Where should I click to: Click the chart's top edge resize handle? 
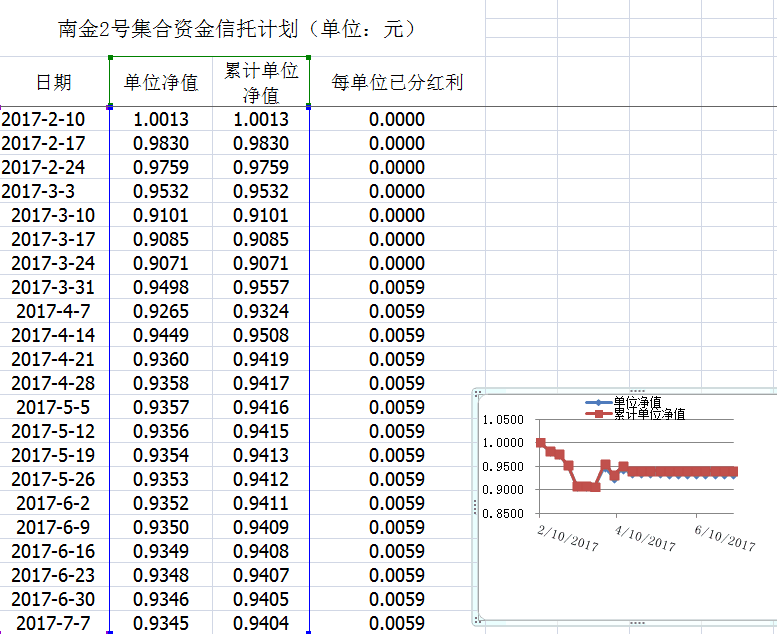pyautogui.click(x=630, y=392)
